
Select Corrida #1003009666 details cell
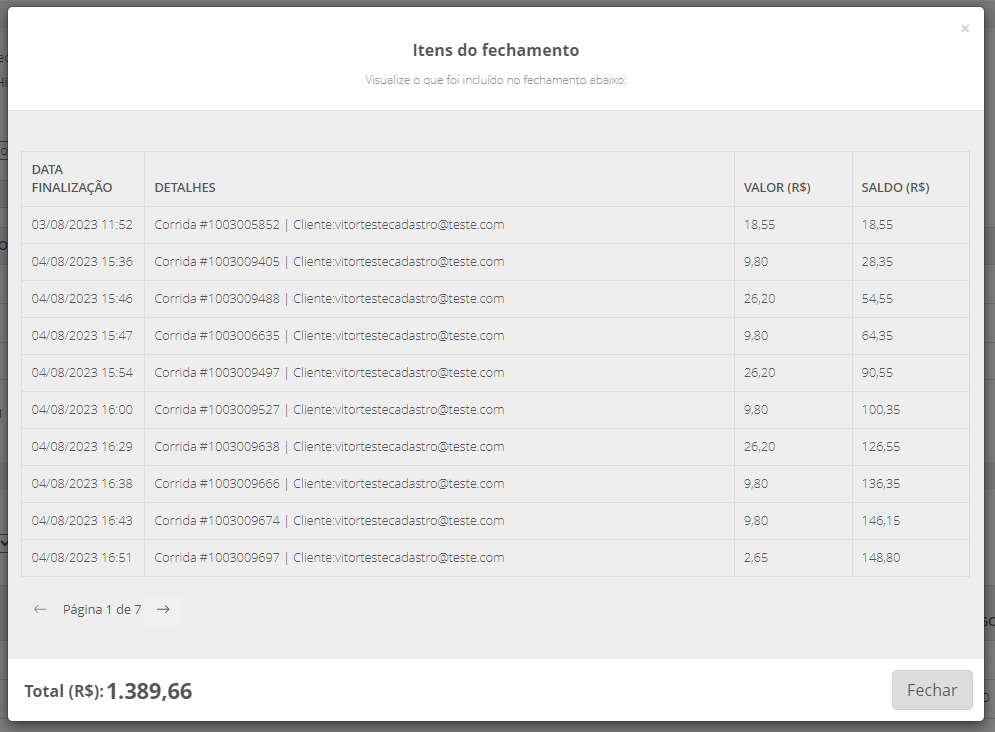(x=439, y=483)
